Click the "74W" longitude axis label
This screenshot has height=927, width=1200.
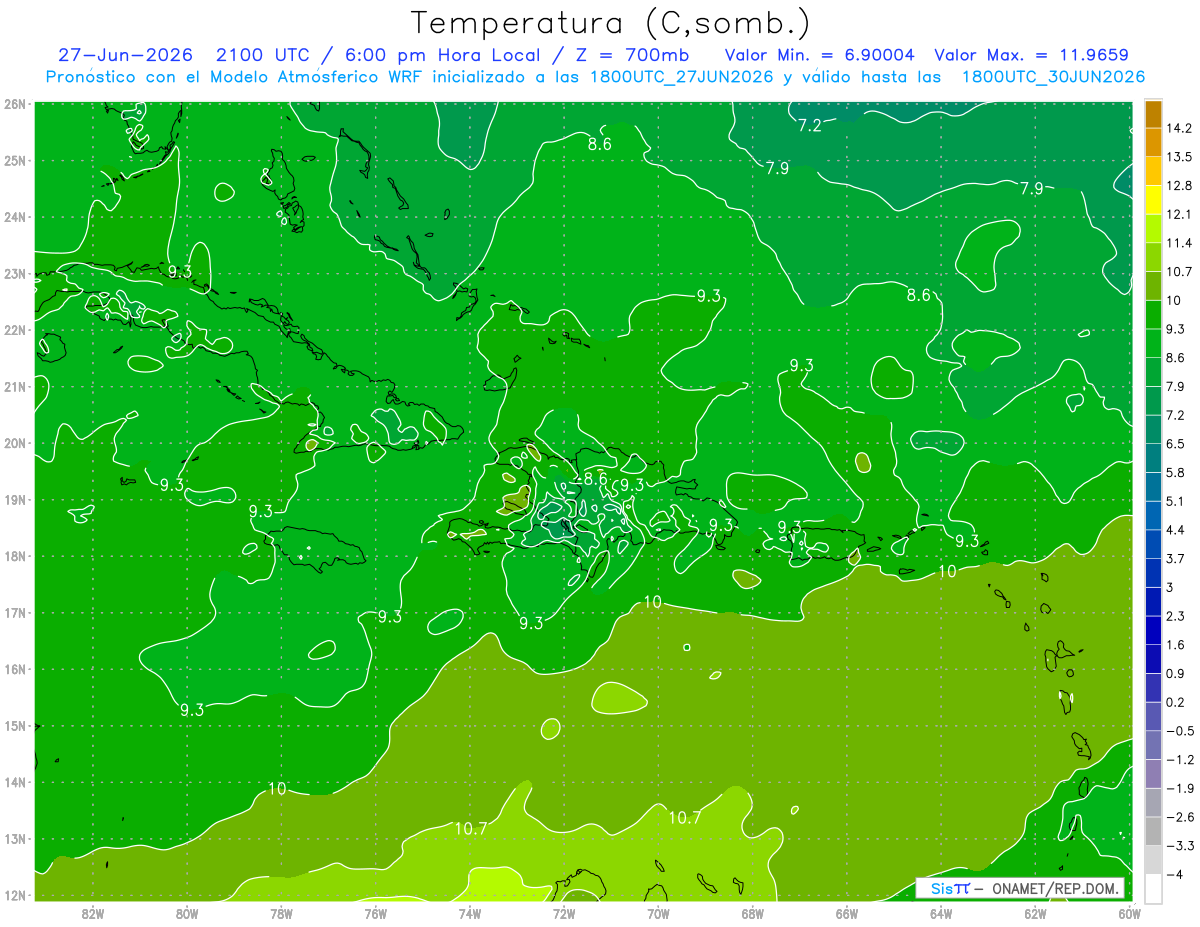pyautogui.click(x=470, y=913)
